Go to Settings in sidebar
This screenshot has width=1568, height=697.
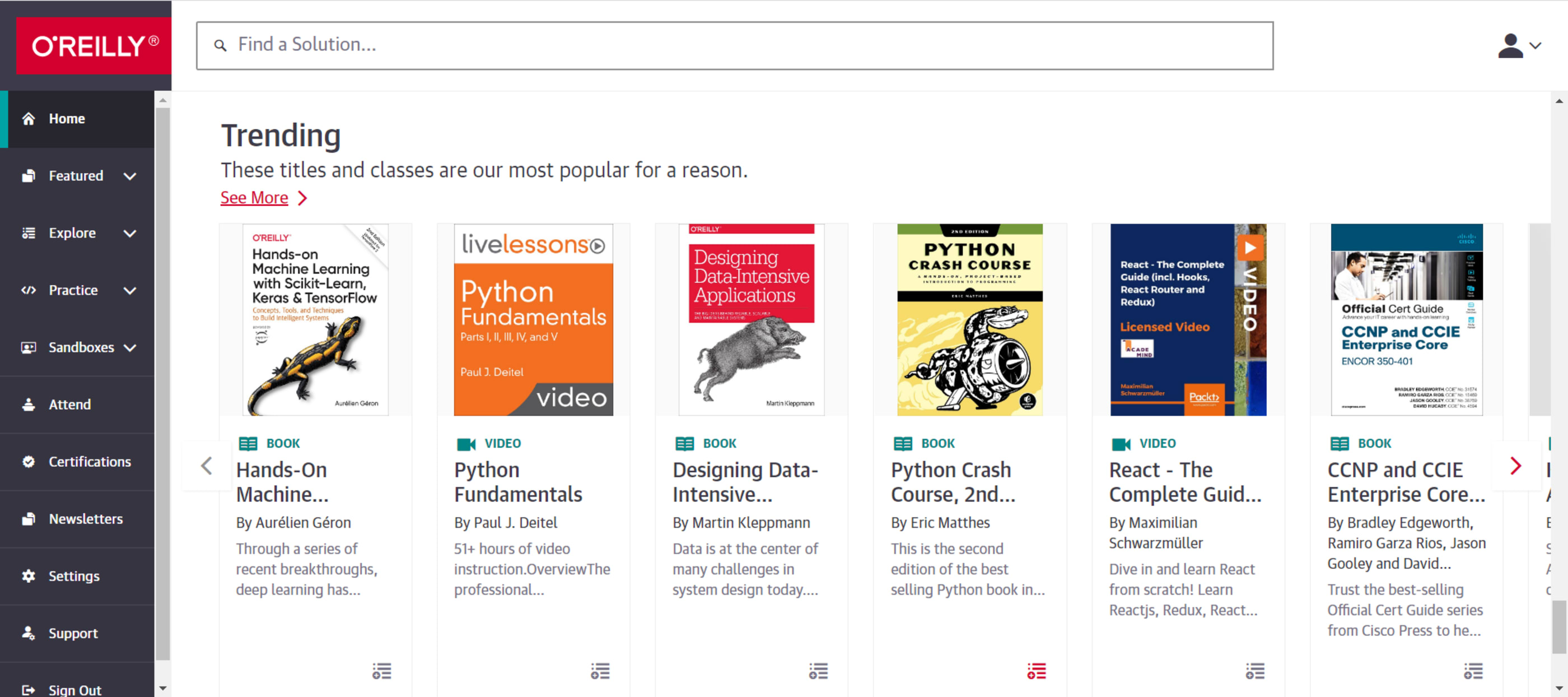point(74,576)
